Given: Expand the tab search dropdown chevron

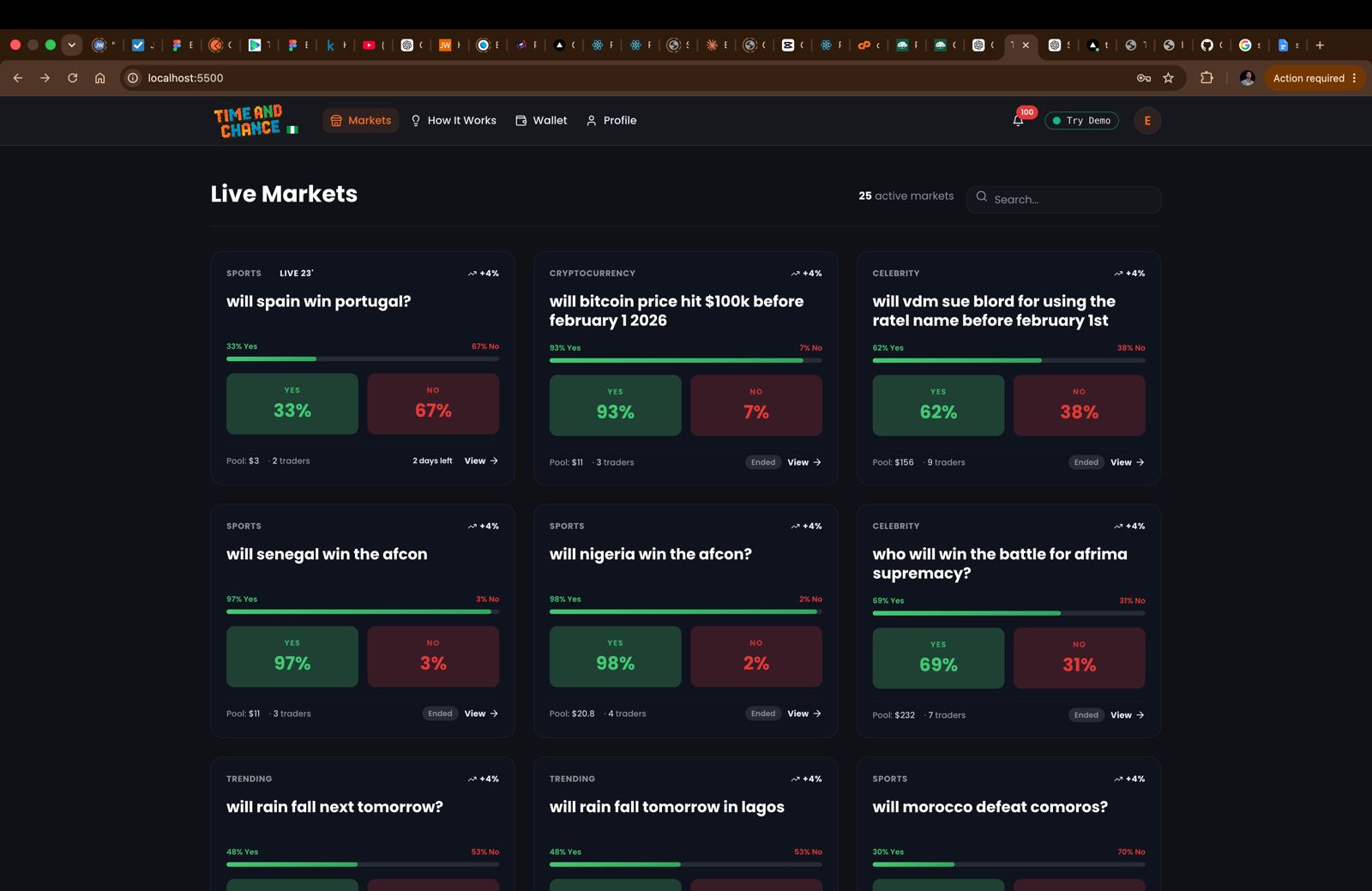Looking at the screenshot, I should pyautogui.click(x=72, y=45).
